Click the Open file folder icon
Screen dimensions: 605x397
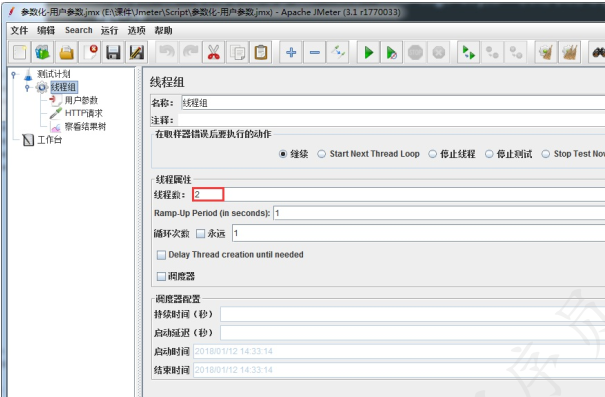tap(66, 52)
